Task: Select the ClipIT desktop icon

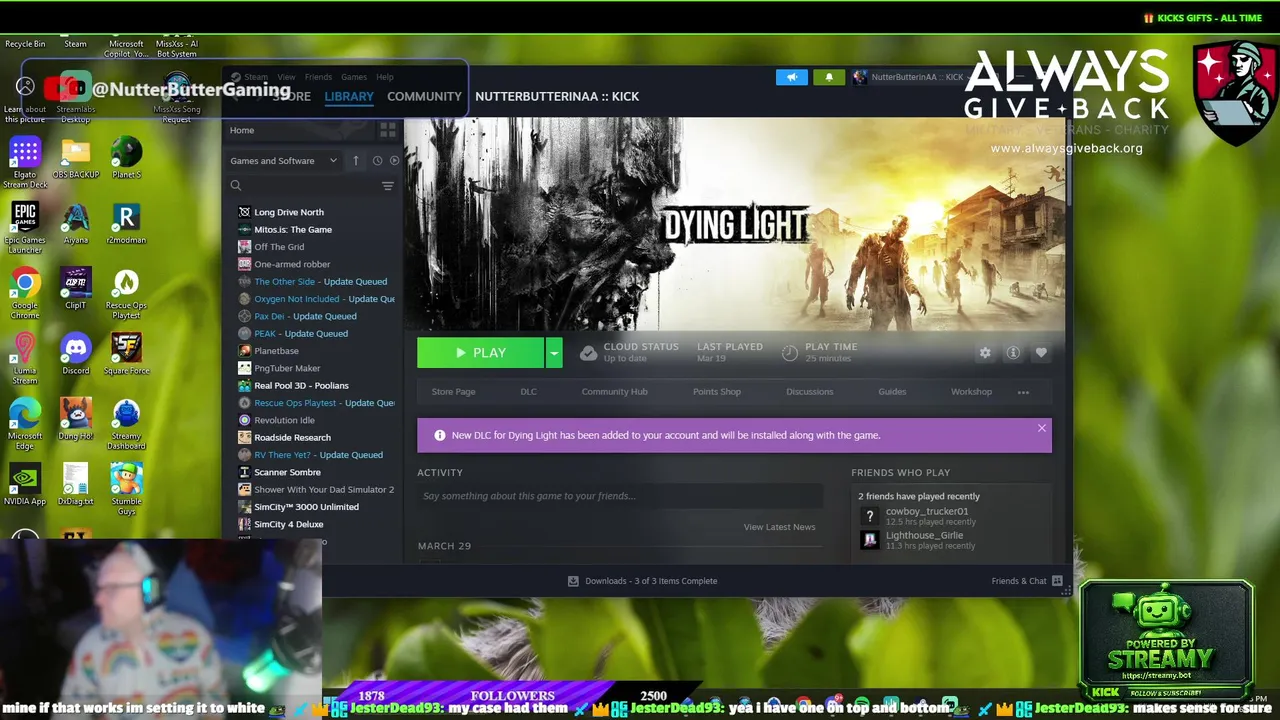Action: pos(76,289)
